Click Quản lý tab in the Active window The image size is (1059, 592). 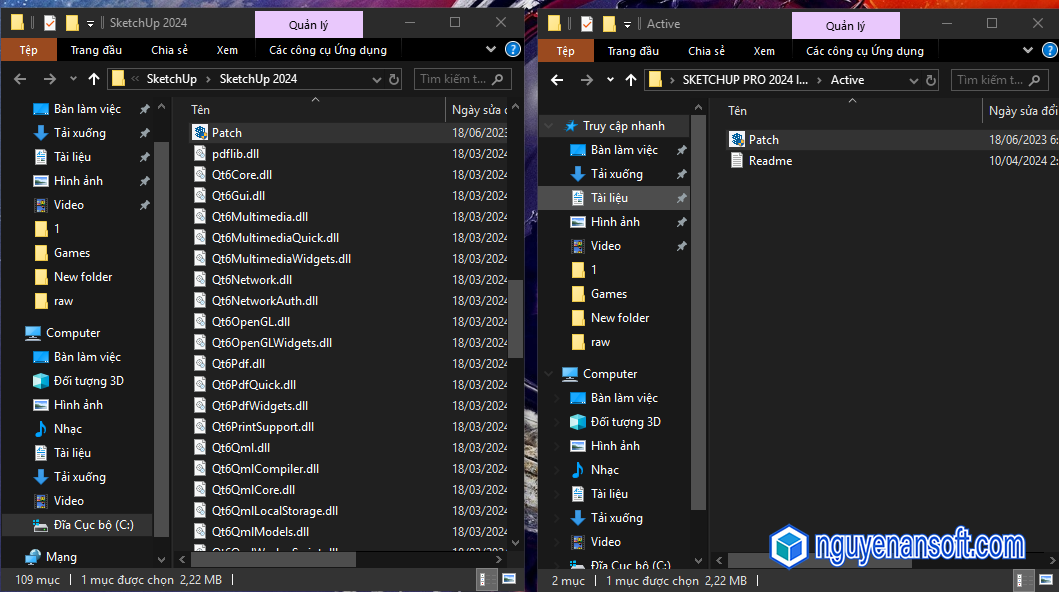click(x=846, y=26)
